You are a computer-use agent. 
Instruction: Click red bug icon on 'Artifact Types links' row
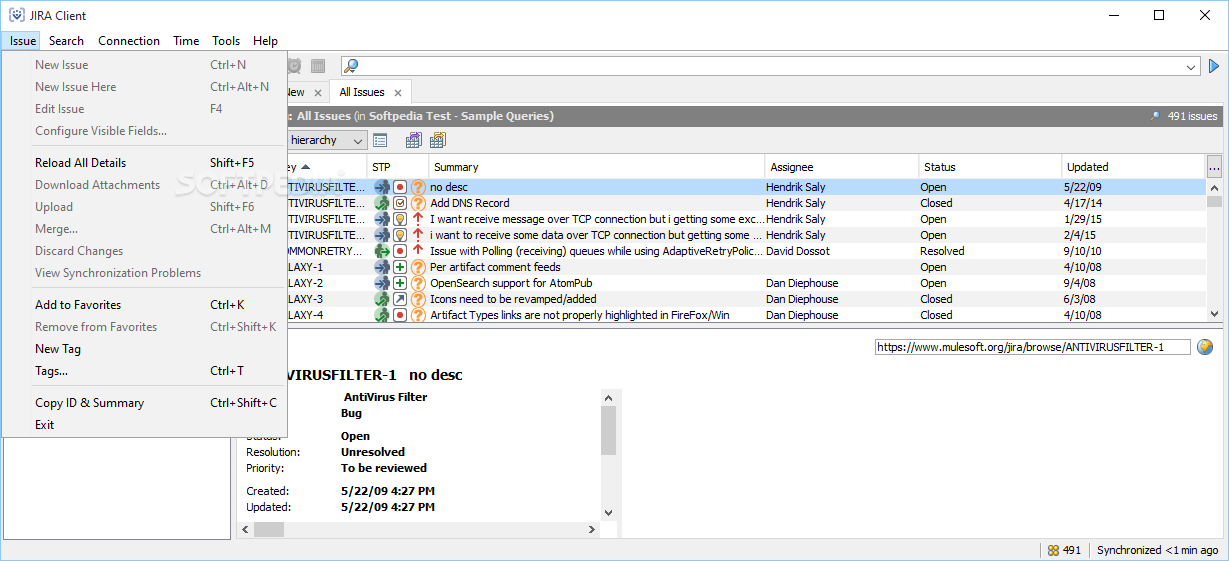[x=400, y=315]
